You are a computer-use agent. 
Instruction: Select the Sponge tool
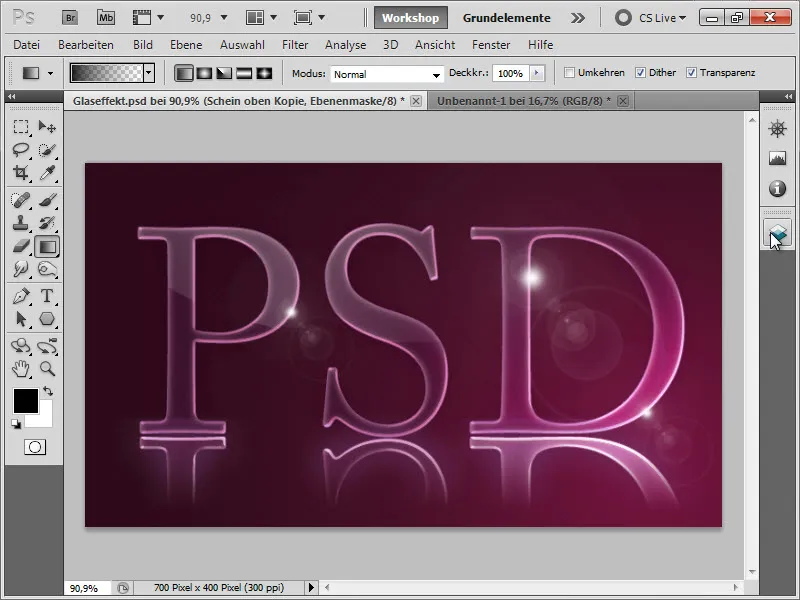[47, 269]
